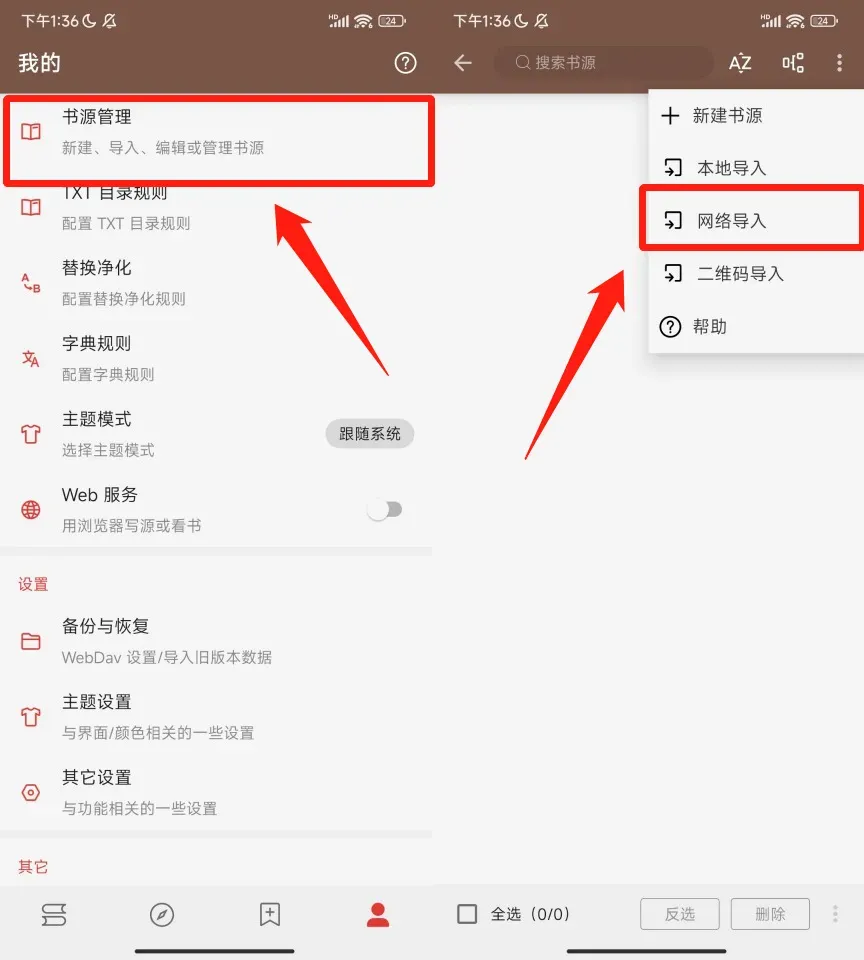Focus the 搜索书源 search field
The height and width of the screenshot is (960, 864).
(x=604, y=62)
